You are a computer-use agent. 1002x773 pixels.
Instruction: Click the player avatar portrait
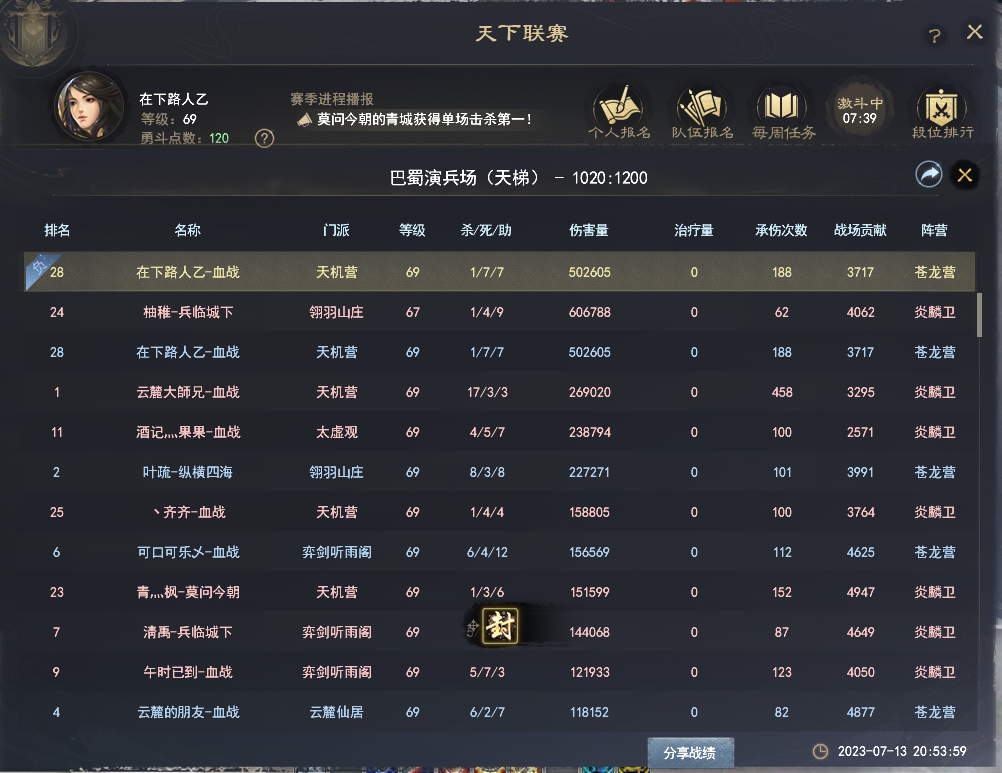[x=90, y=105]
